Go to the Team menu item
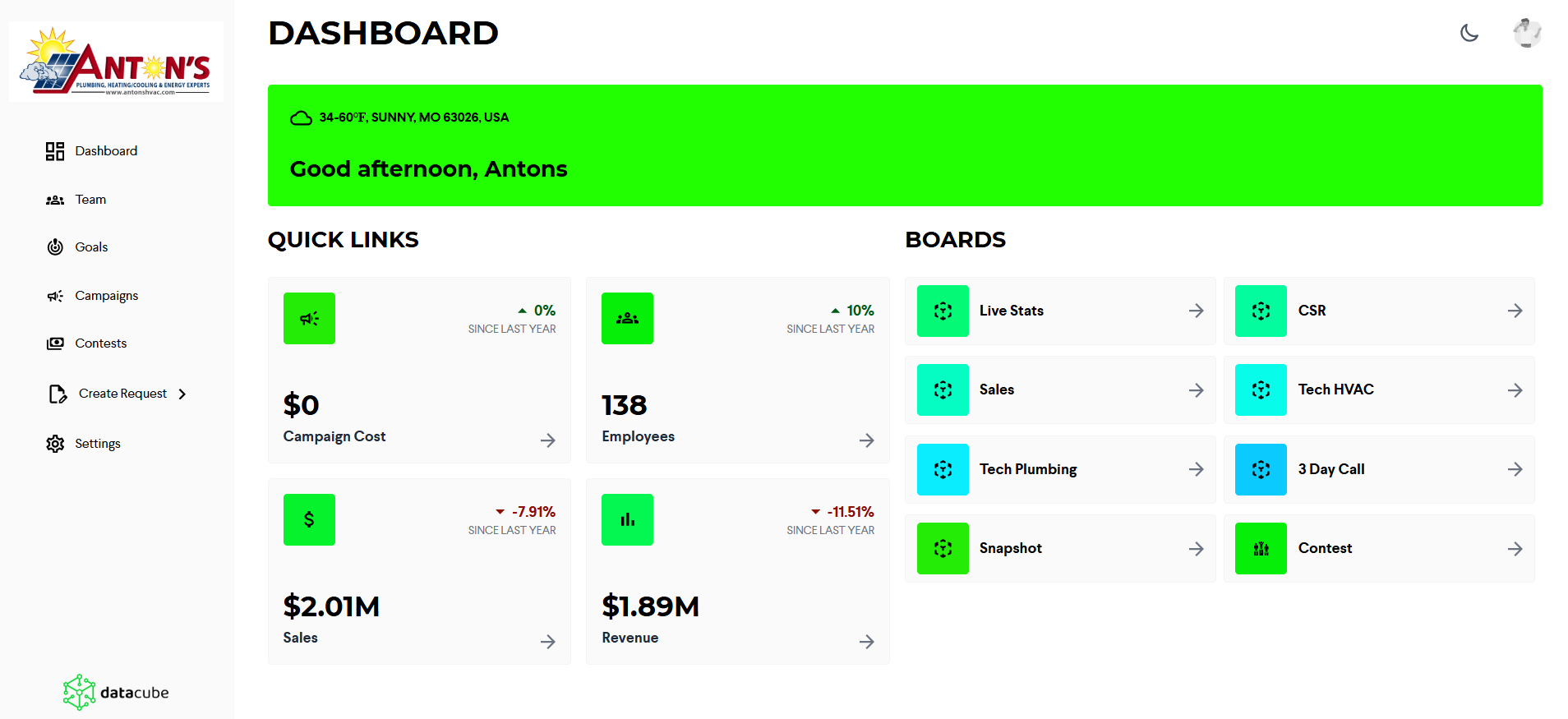This screenshot has width=1568, height=719. (x=90, y=200)
